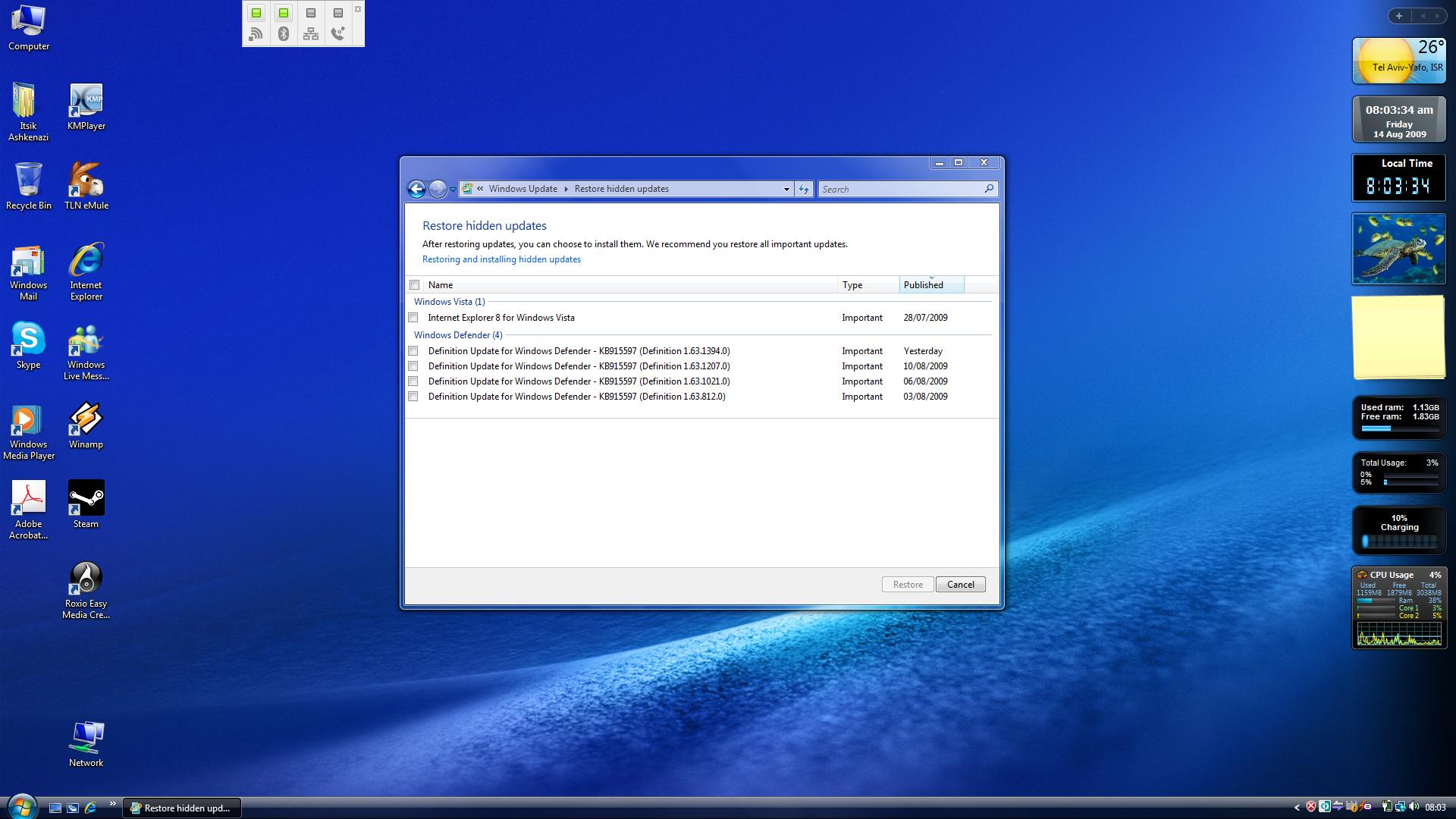This screenshot has width=1456, height=819.
Task: Click the Cancel button
Action: [x=960, y=585]
